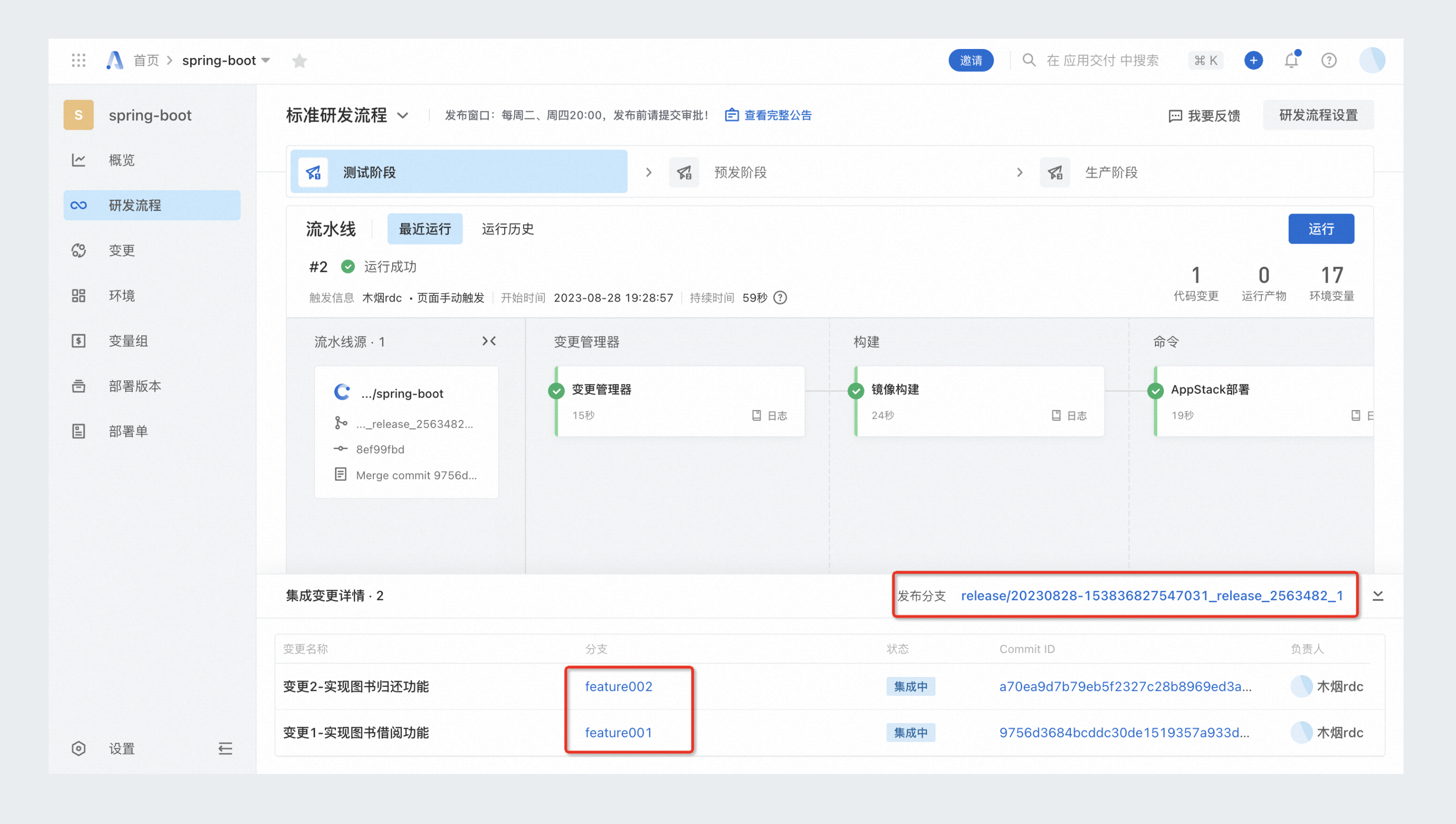Go to 首页 breadcrumb
This screenshot has width=1456, height=824.
point(146,60)
